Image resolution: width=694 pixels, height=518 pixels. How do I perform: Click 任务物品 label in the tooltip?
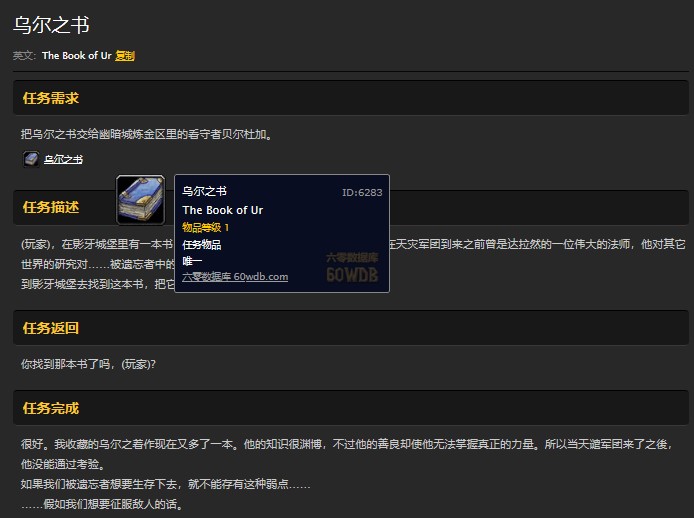[202, 244]
